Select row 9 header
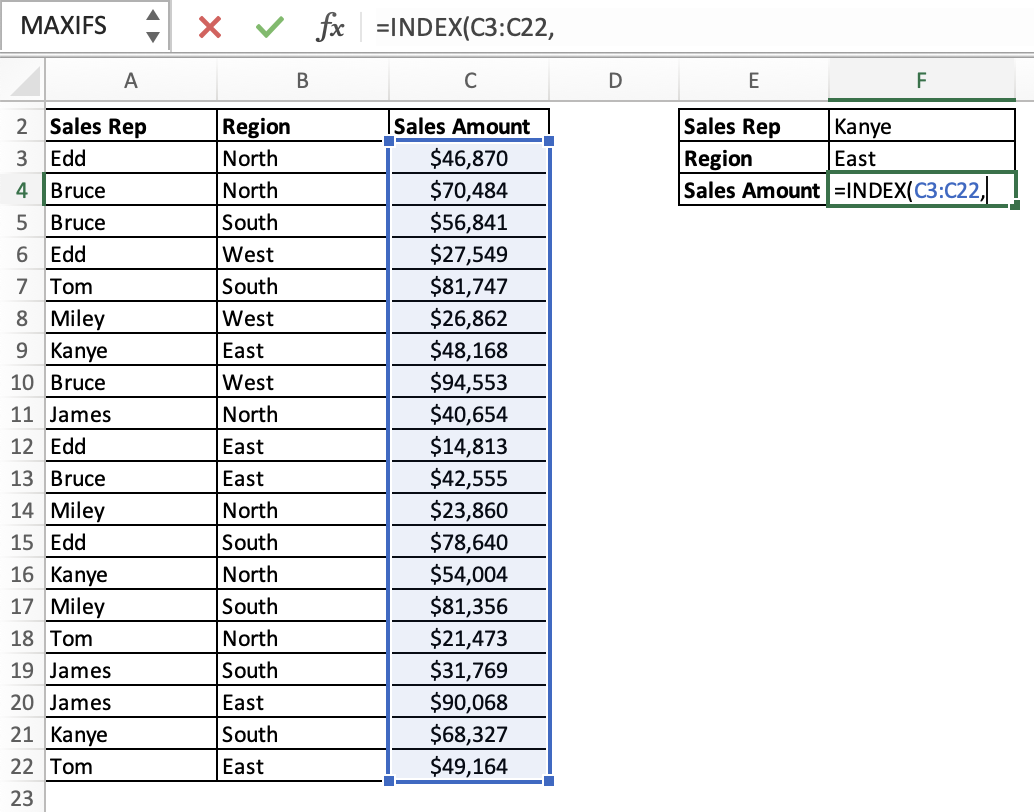Screen dimensions: 1034x812 pyautogui.click(x=22, y=350)
